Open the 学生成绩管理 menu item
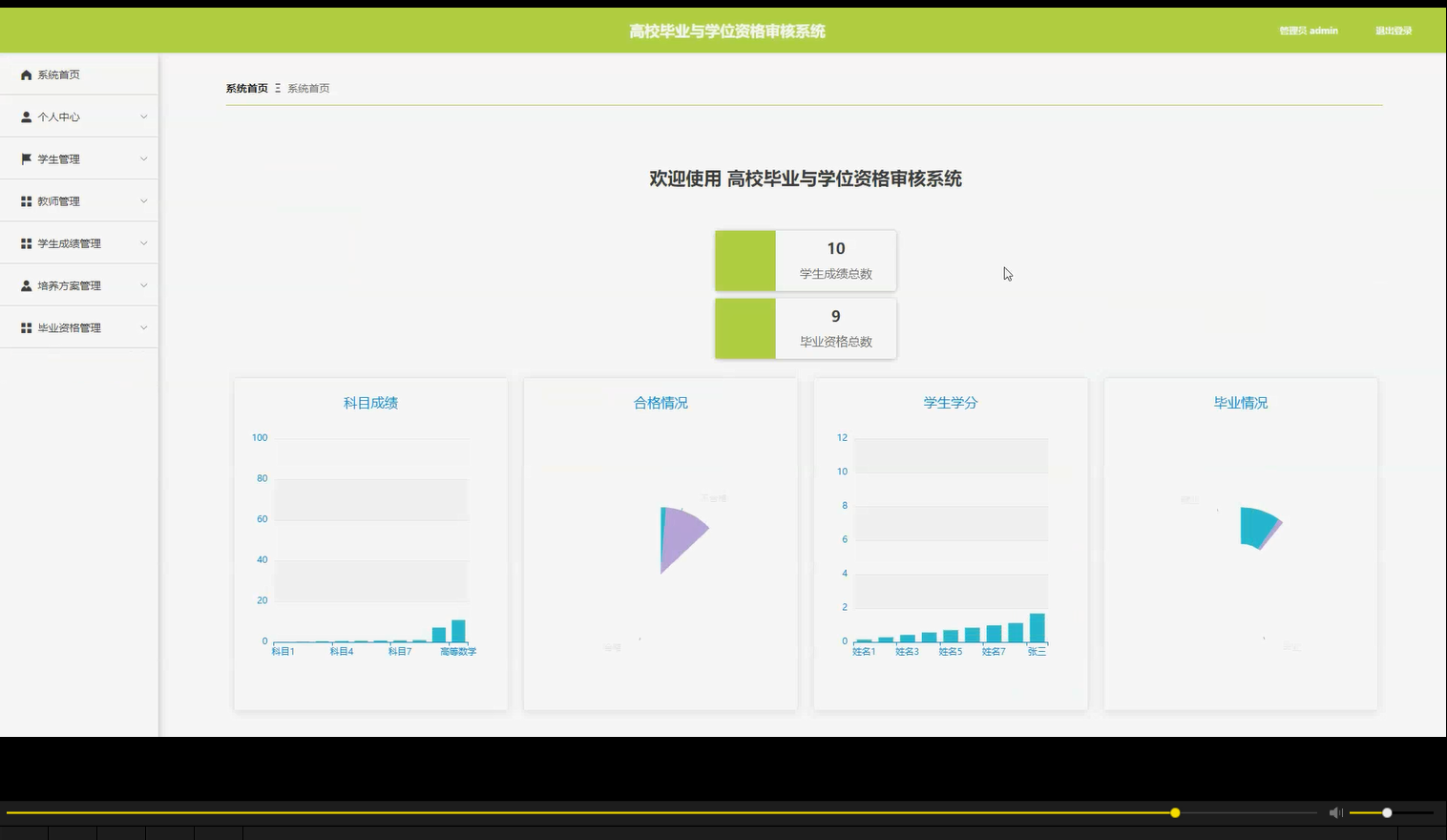 tap(79, 243)
